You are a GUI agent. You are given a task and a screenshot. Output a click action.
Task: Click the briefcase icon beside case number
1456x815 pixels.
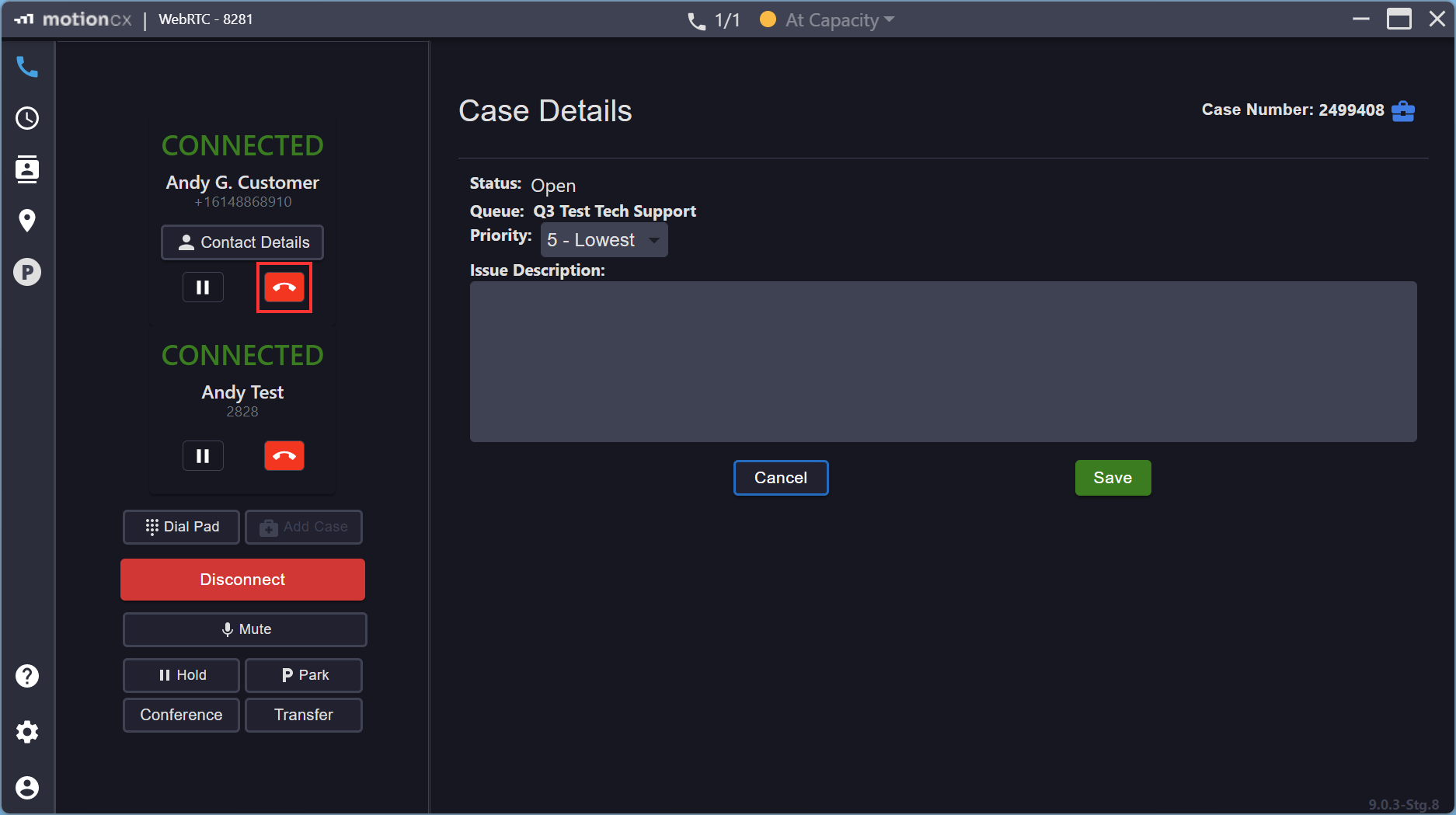pyautogui.click(x=1403, y=111)
